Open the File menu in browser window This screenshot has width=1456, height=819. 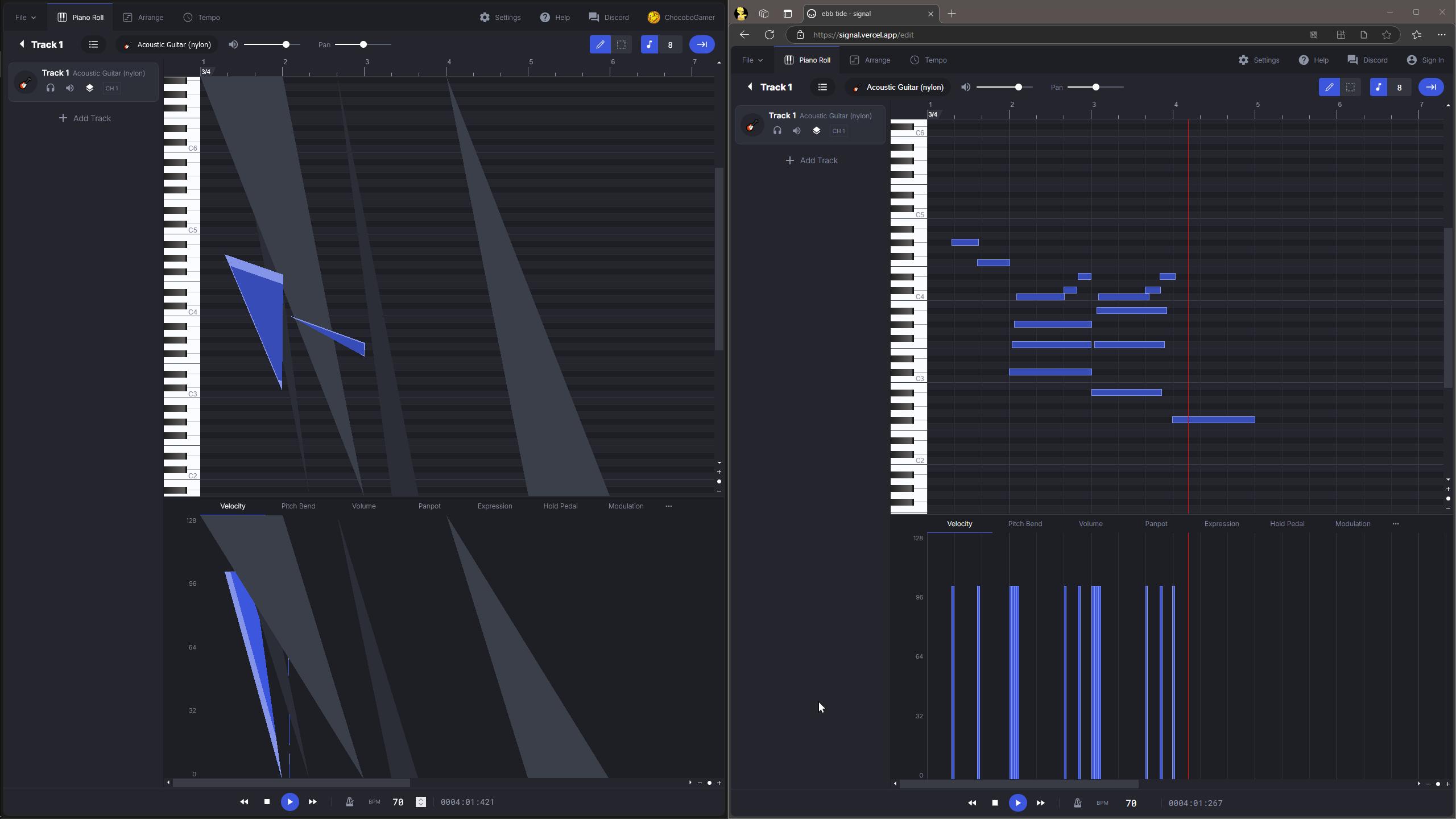click(x=752, y=60)
